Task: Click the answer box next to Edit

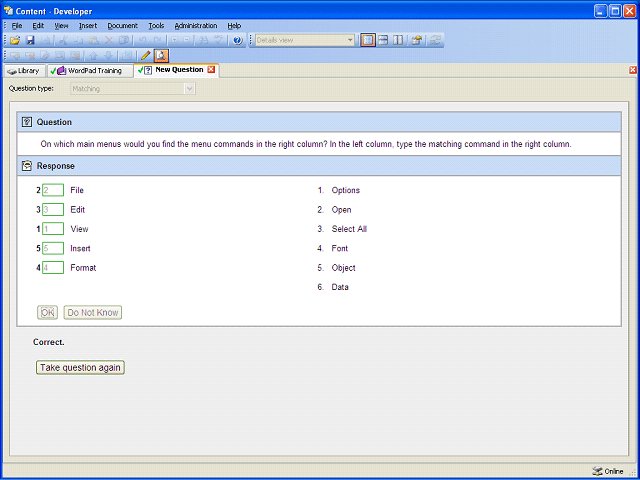Action: click(x=53, y=209)
